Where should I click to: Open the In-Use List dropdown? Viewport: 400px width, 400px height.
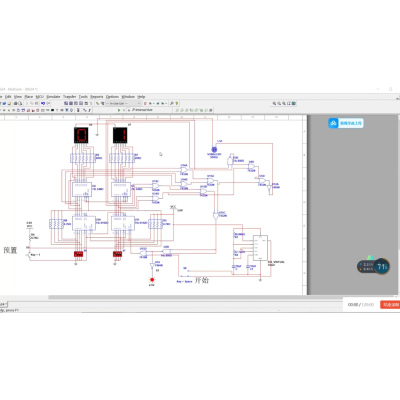[123, 103]
